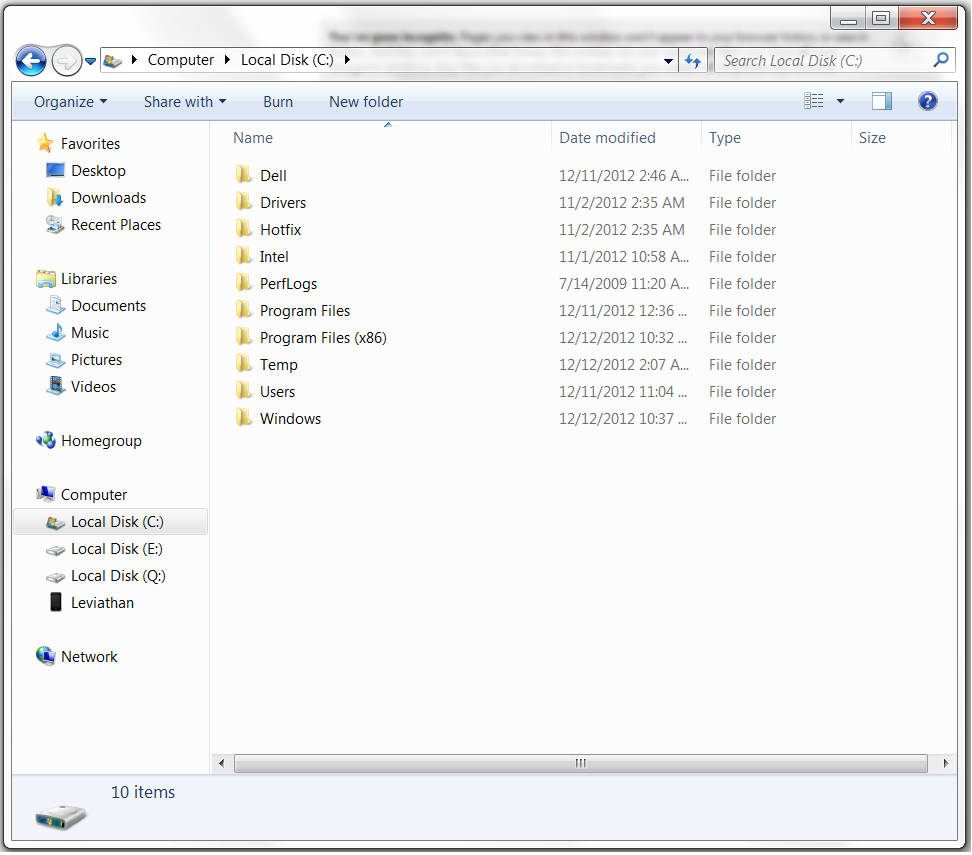Open the Share with menu
The height and width of the screenshot is (855, 972).
[185, 102]
